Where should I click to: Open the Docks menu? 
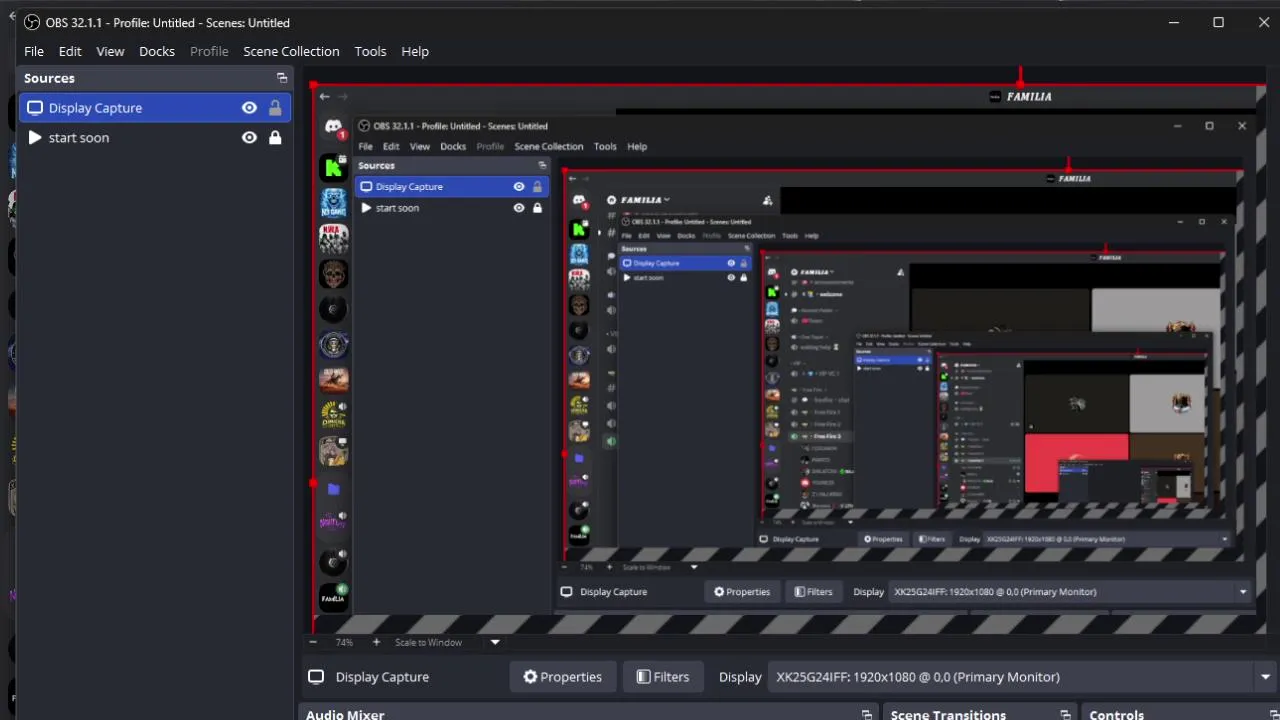point(157,51)
